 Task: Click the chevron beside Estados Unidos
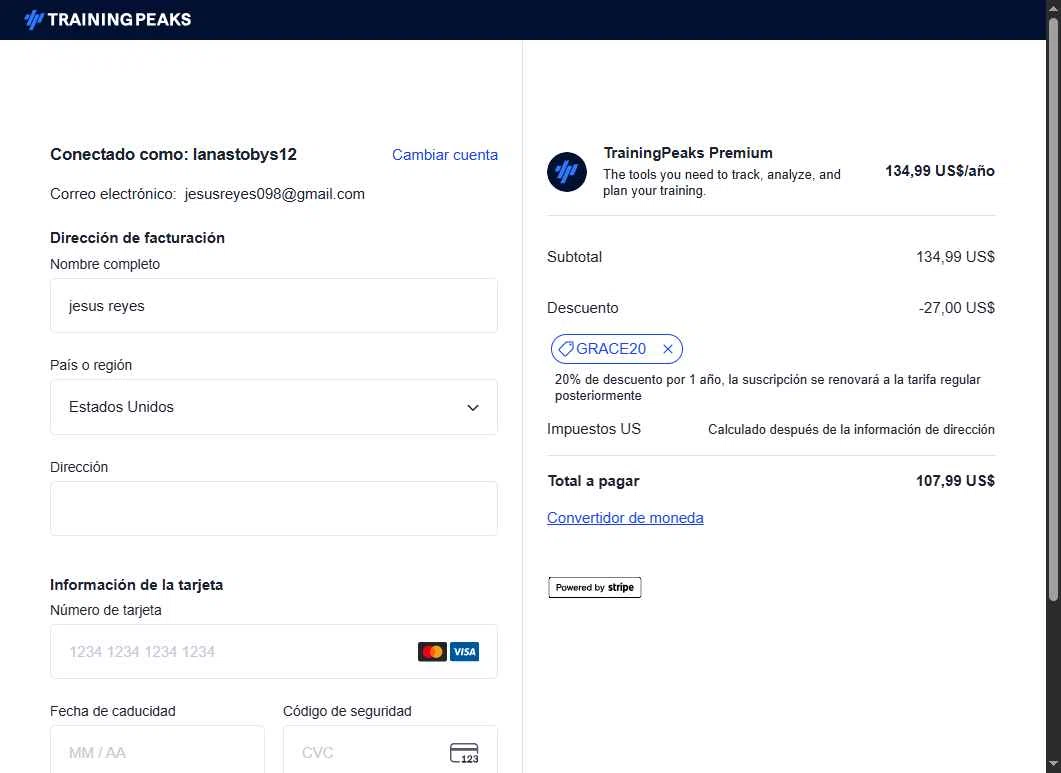pyautogui.click(x=473, y=407)
